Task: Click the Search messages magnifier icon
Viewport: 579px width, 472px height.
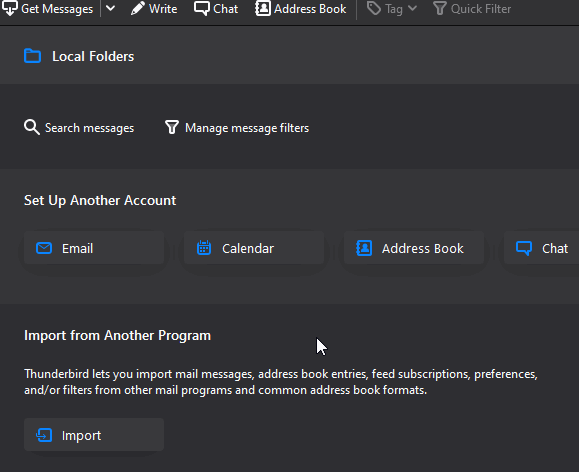Action: click(x=31, y=127)
